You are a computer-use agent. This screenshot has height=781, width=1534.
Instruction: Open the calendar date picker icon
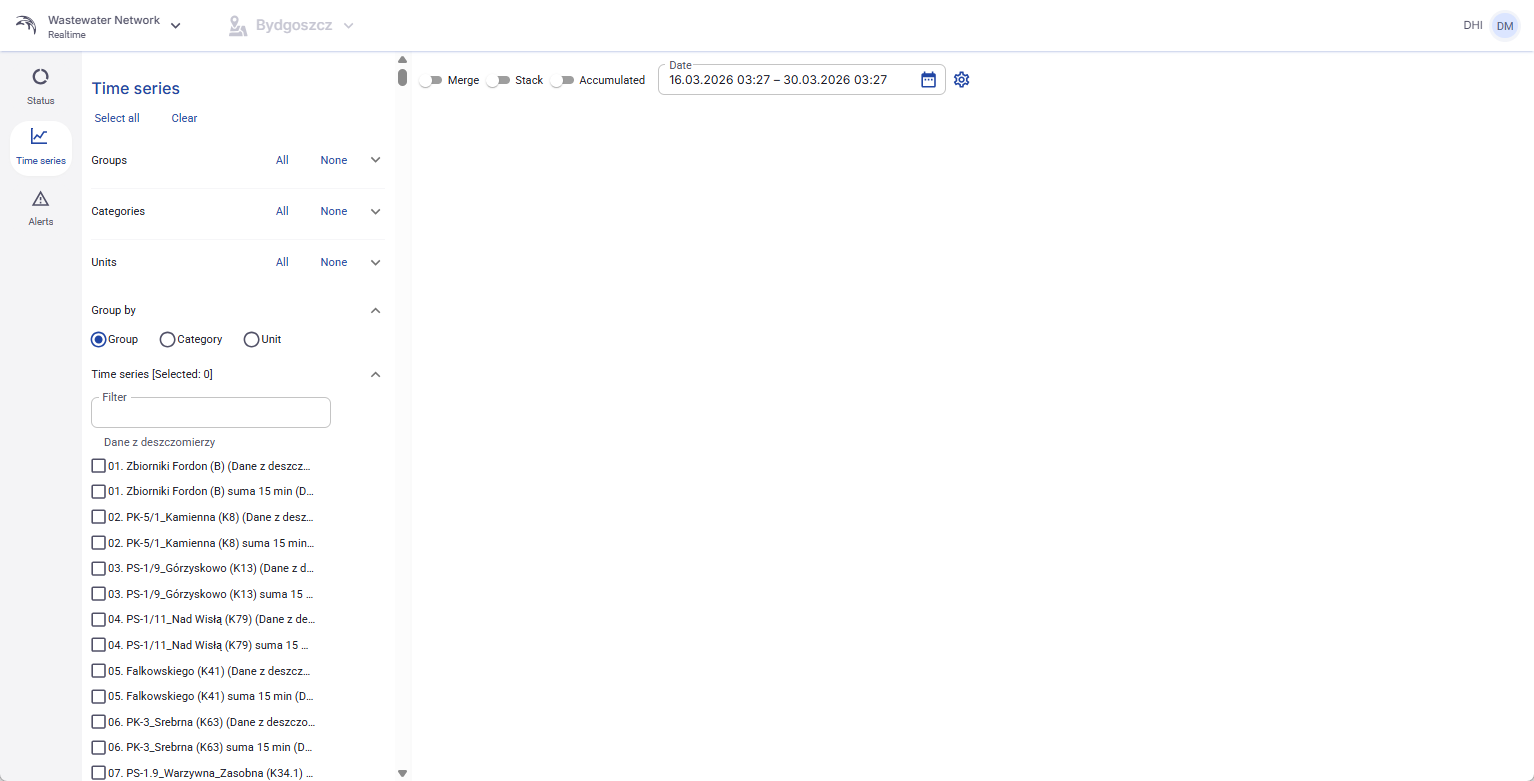pos(928,80)
